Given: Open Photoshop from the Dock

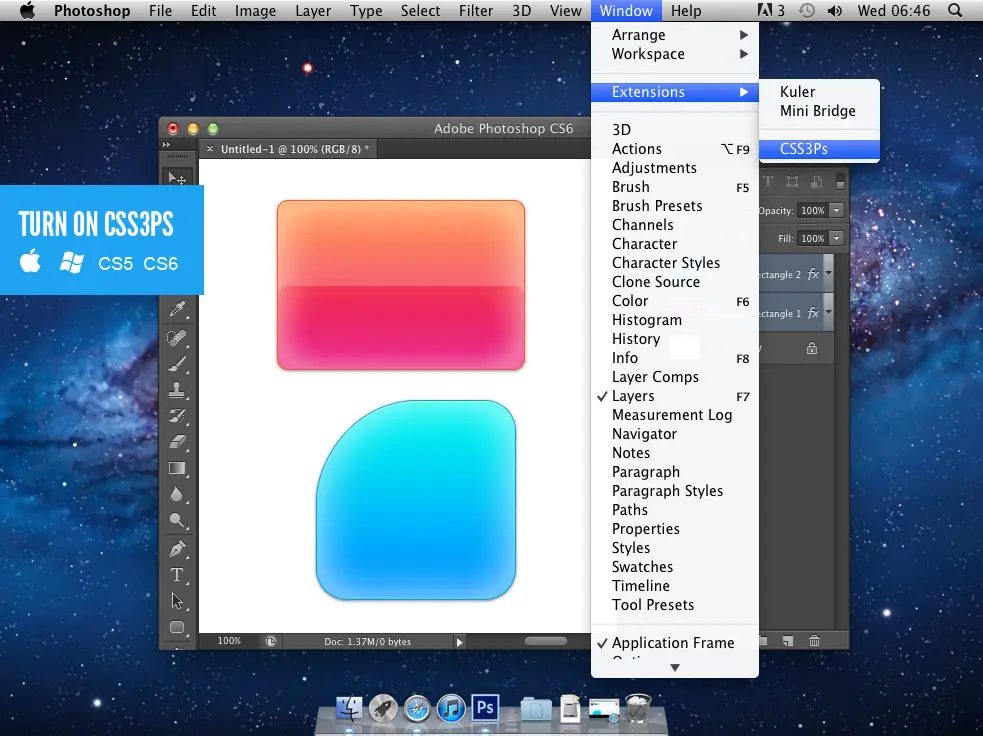Looking at the screenshot, I should tap(485, 708).
